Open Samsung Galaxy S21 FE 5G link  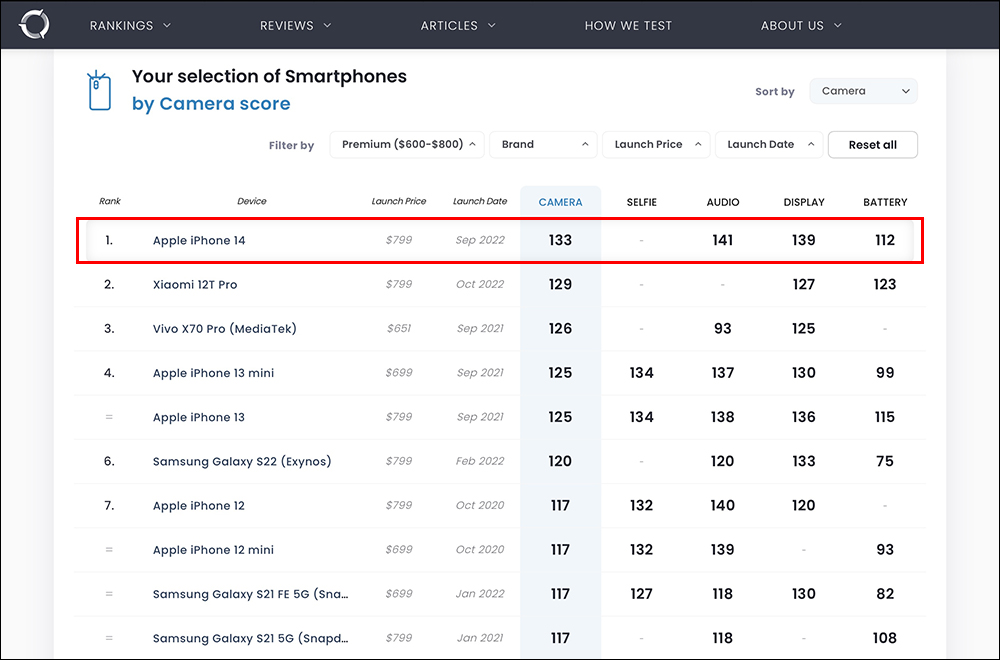click(250, 594)
